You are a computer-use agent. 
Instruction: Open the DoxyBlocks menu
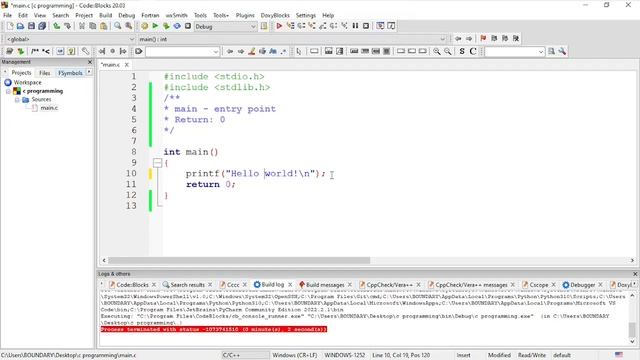(x=275, y=15)
